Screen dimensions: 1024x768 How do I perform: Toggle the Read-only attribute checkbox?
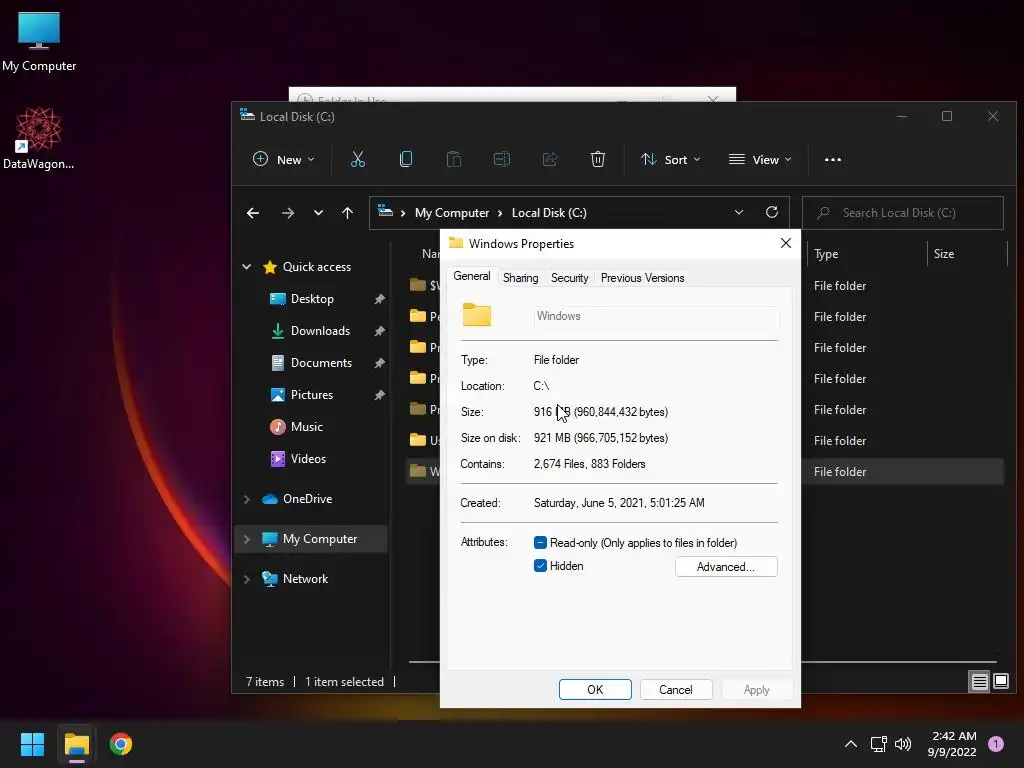pos(540,543)
